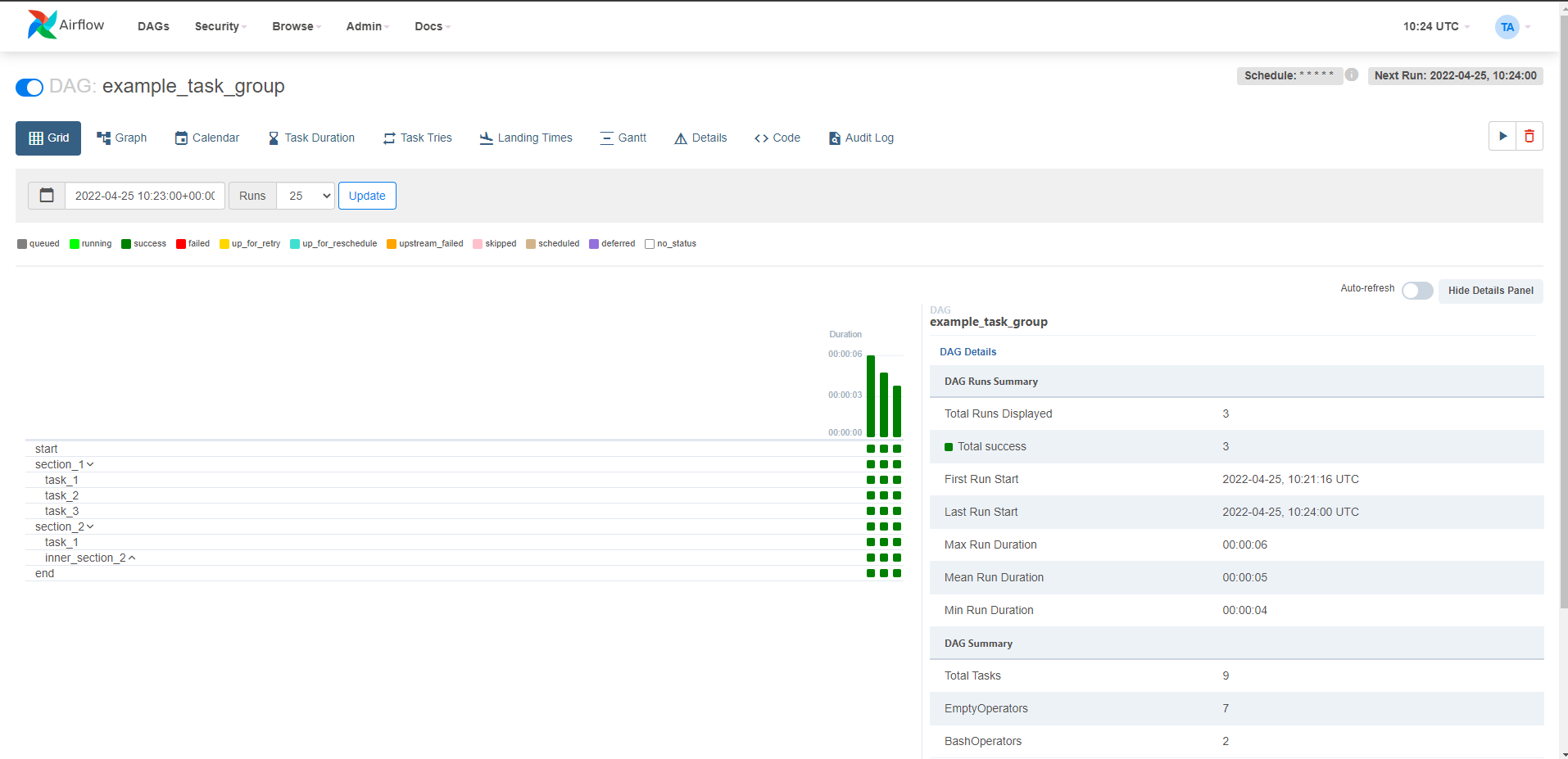Open the Runs count dropdown

coord(306,196)
